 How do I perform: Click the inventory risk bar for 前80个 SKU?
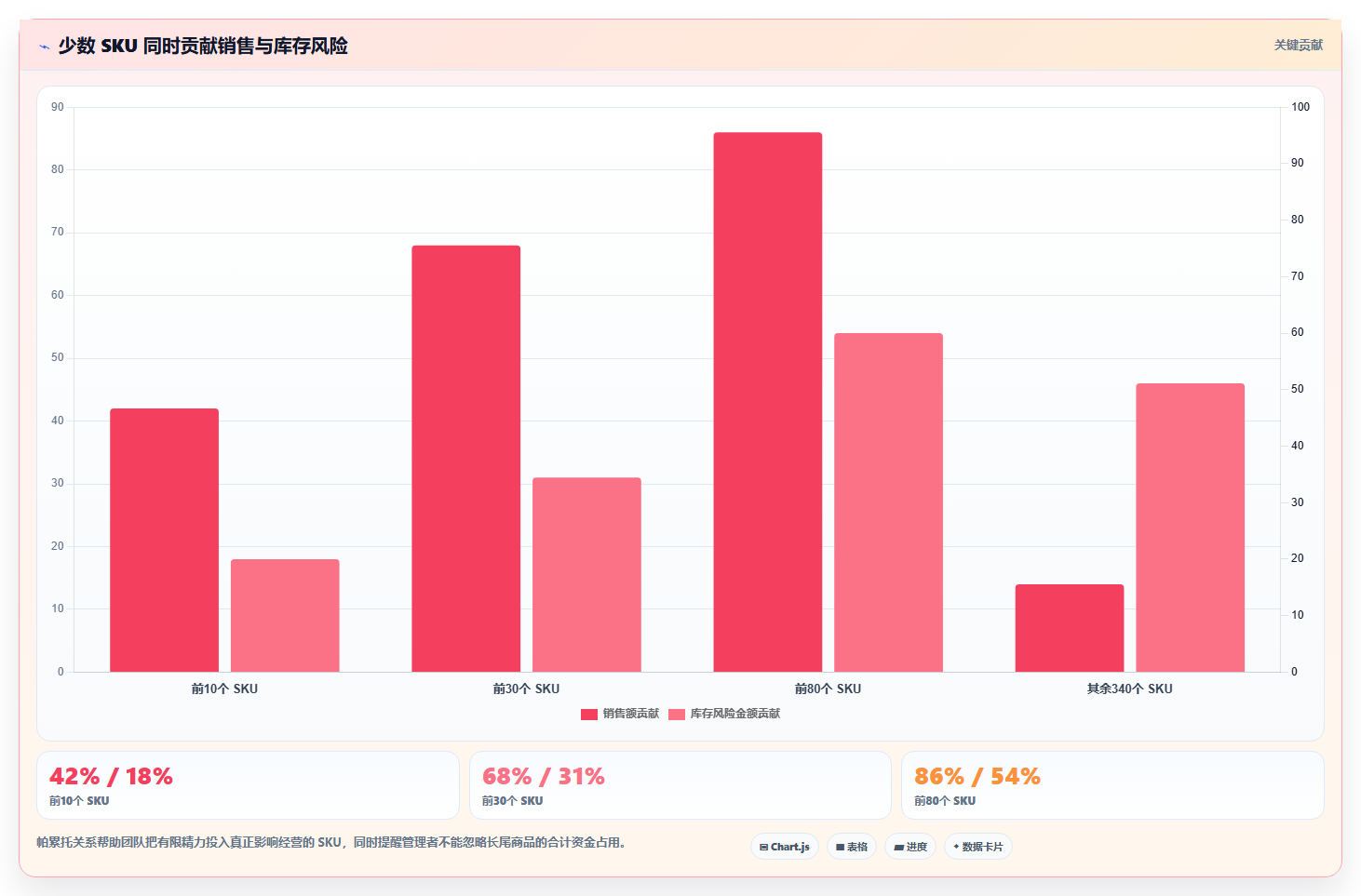(x=888, y=502)
